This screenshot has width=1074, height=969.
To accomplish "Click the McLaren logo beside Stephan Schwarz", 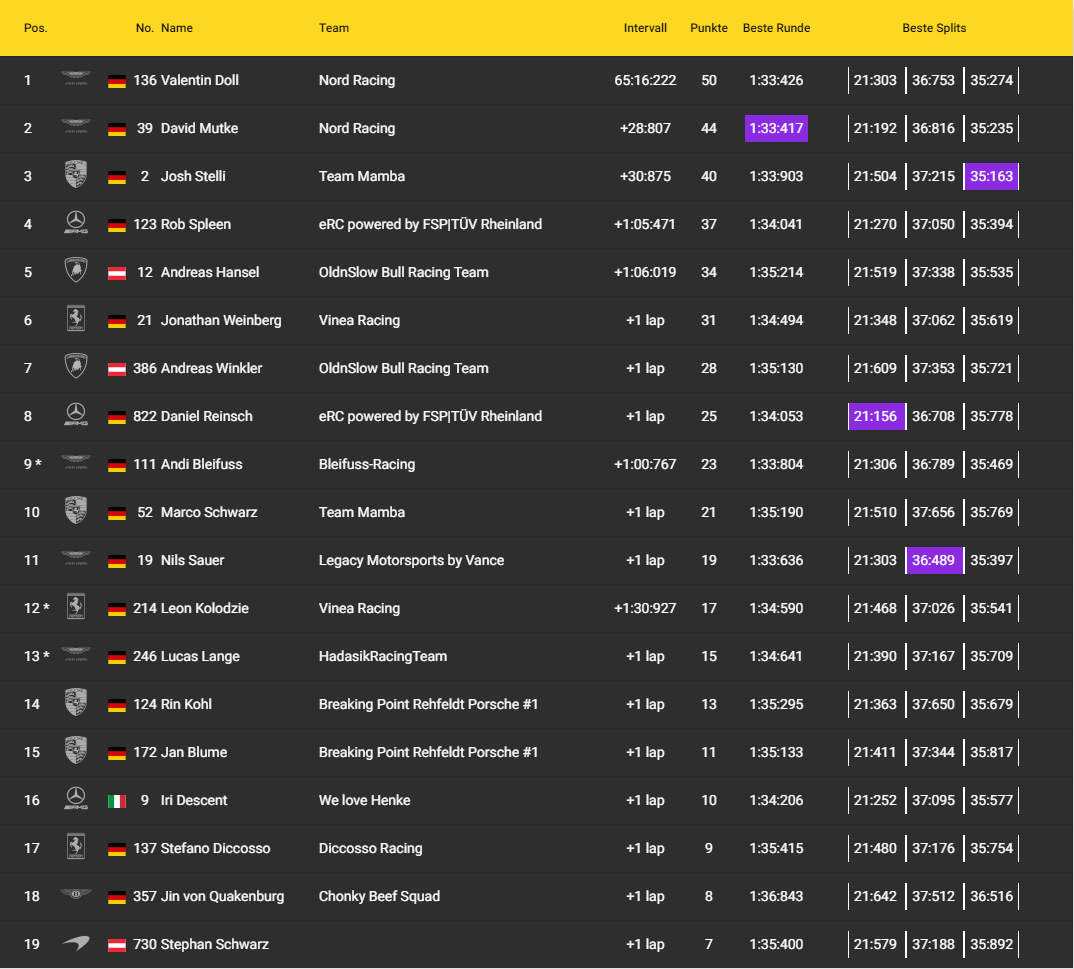I will (75, 943).
